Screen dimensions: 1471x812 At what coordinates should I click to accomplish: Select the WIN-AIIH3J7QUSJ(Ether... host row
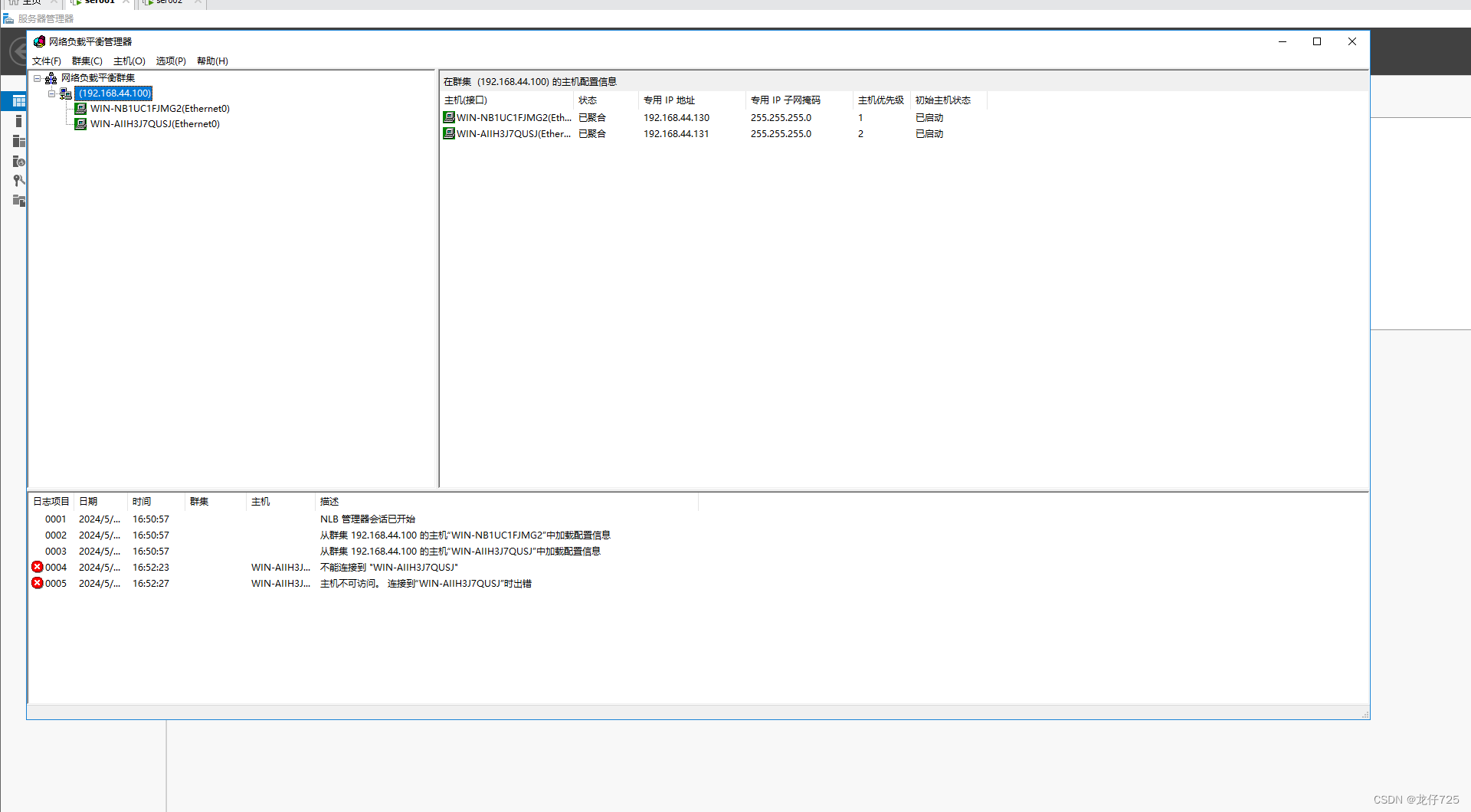[x=514, y=134]
